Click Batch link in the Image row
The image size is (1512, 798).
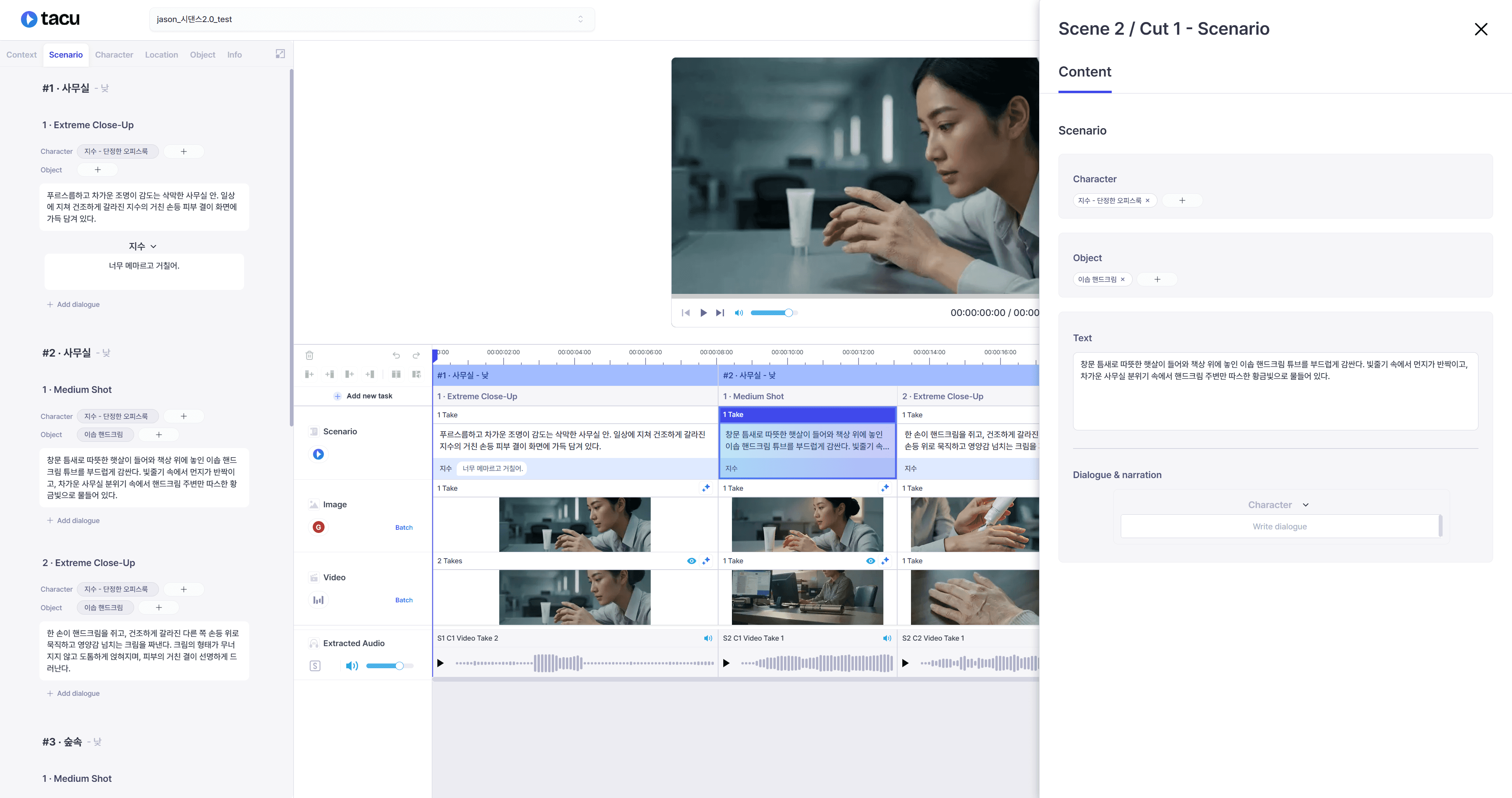[x=404, y=528]
